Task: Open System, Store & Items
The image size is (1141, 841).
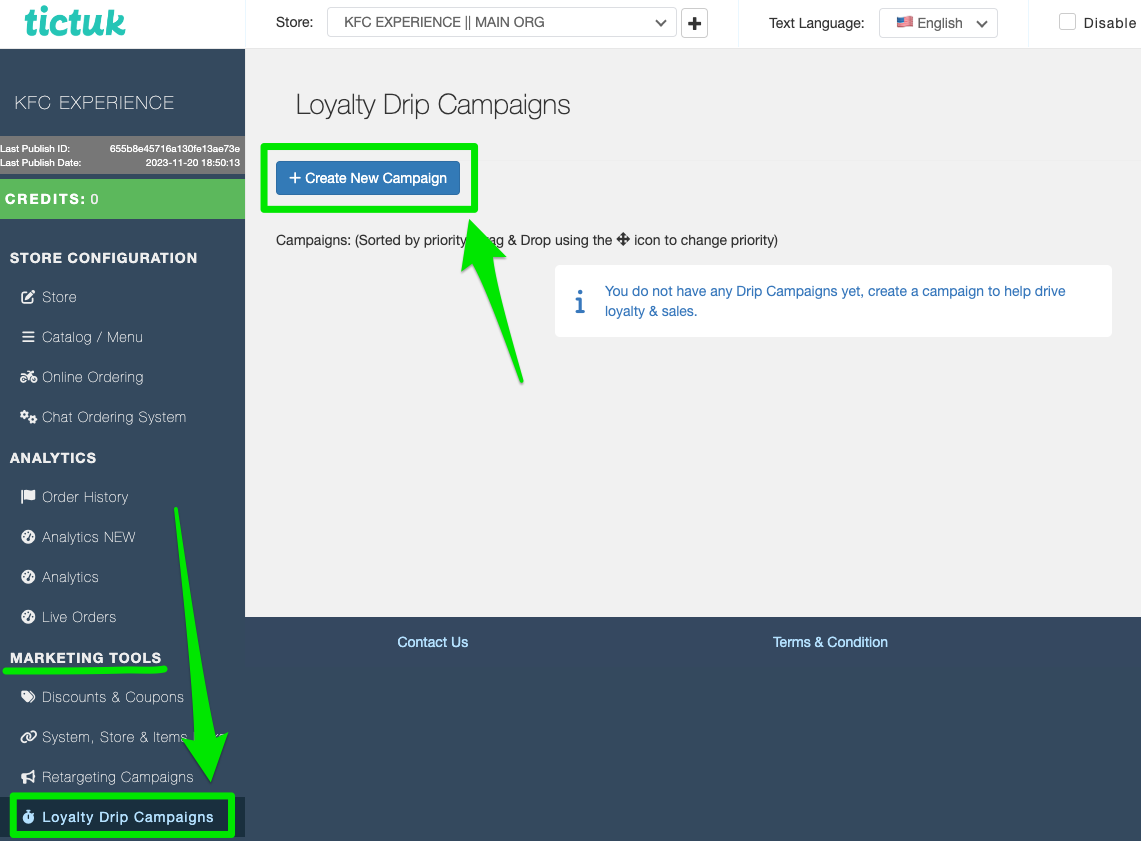Action: (114, 737)
